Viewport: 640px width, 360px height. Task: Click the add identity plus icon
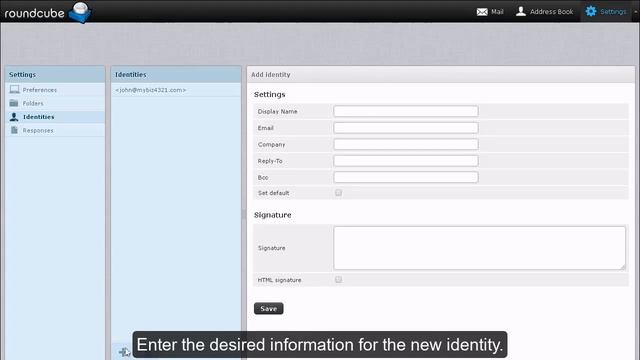[123, 351]
